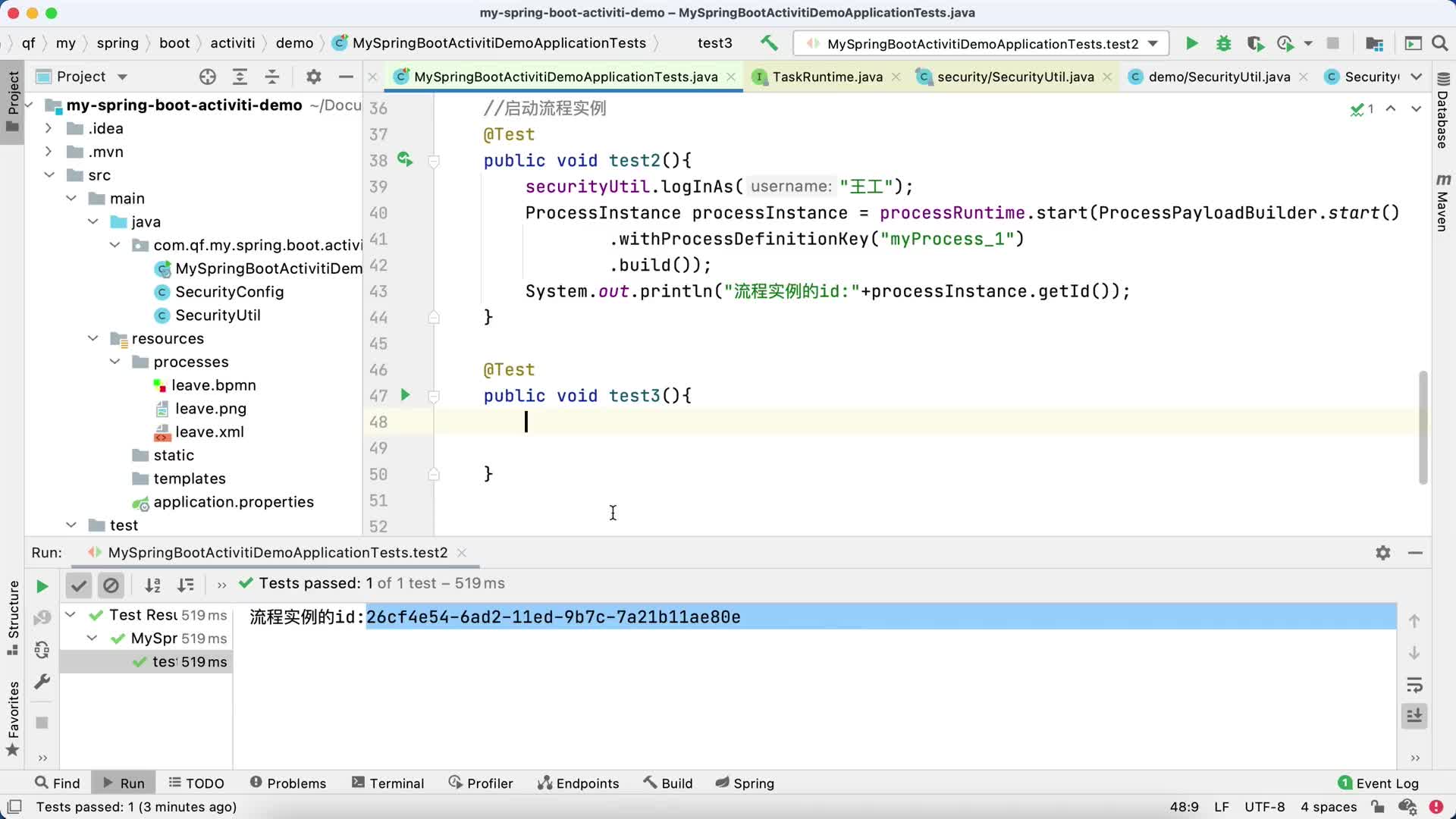Click the Select Opened File target icon
The height and width of the screenshot is (819, 1456).
point(207,77)
